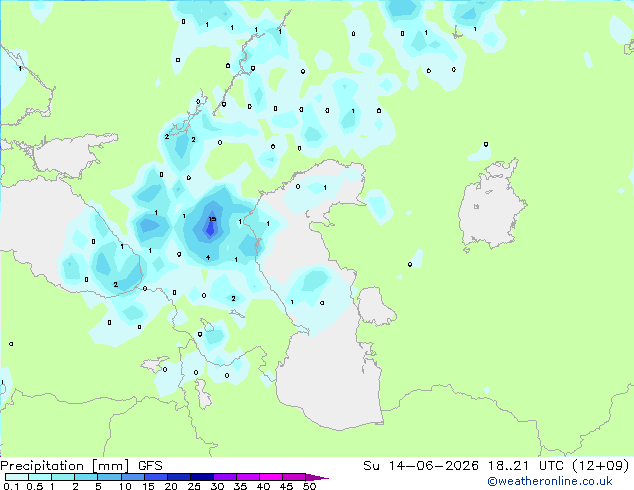Click the '25' legend scale label
The image size is (634, 490).
click(194, 486)
